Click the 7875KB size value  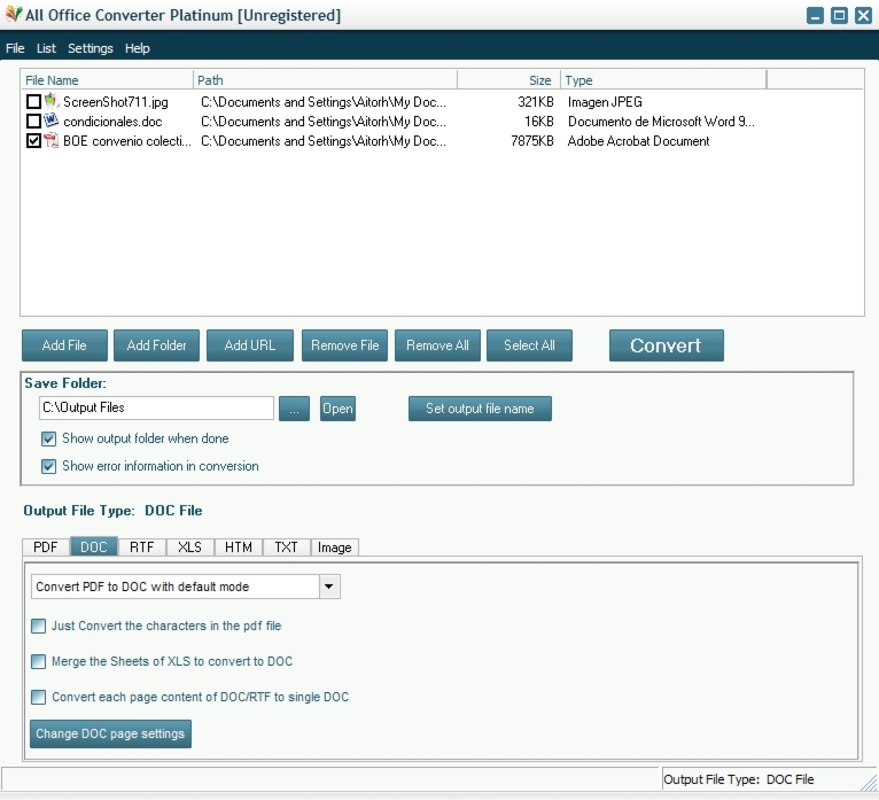532,141
